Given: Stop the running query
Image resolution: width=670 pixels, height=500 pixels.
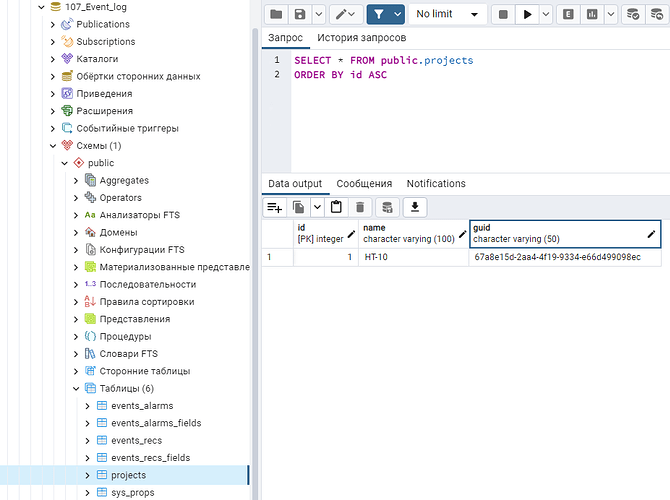Looking at the screenshot, I should pyautogui.click(x=503, y=15).
